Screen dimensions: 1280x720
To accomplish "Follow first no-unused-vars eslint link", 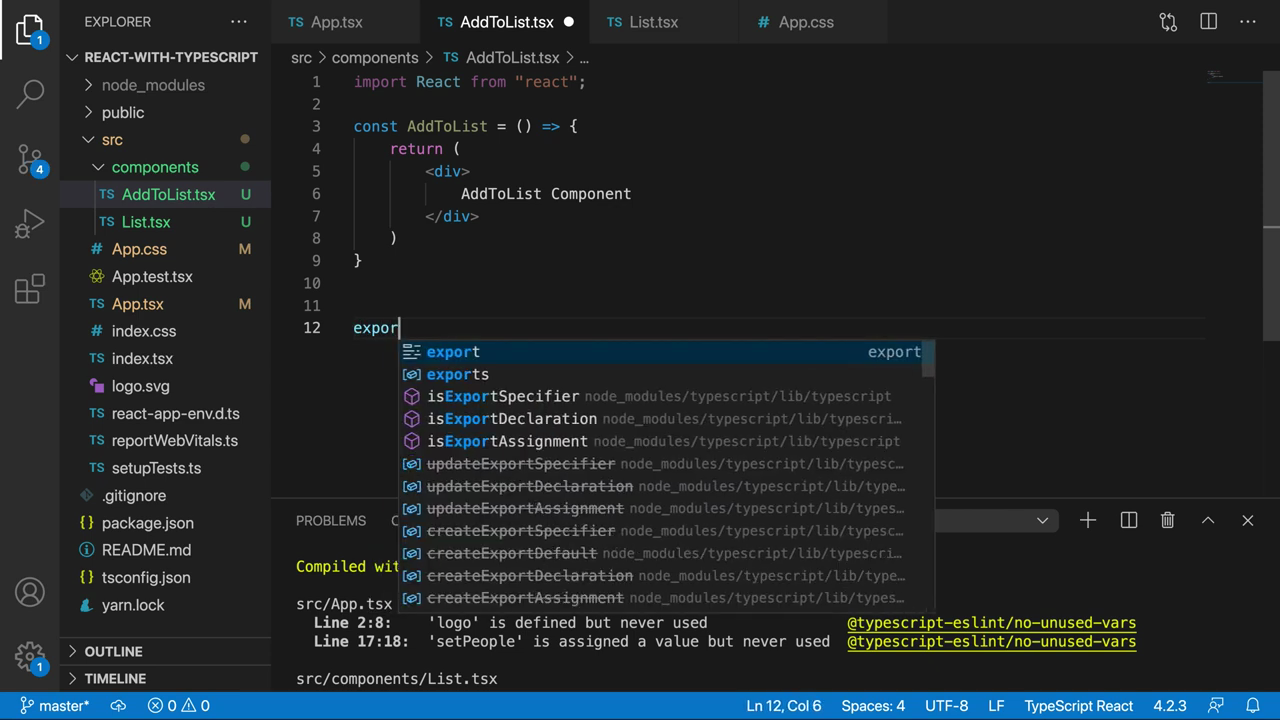I will pyautogui.click(x=992, y=622).
